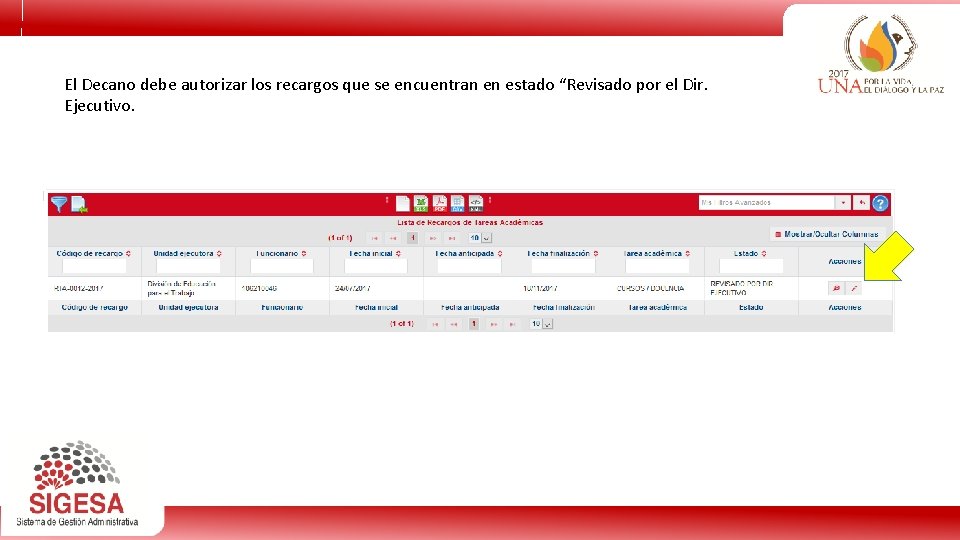960x540 pixels.
Task: Click the Fecha anticipada filter field
Action: (x=469, y=266)
